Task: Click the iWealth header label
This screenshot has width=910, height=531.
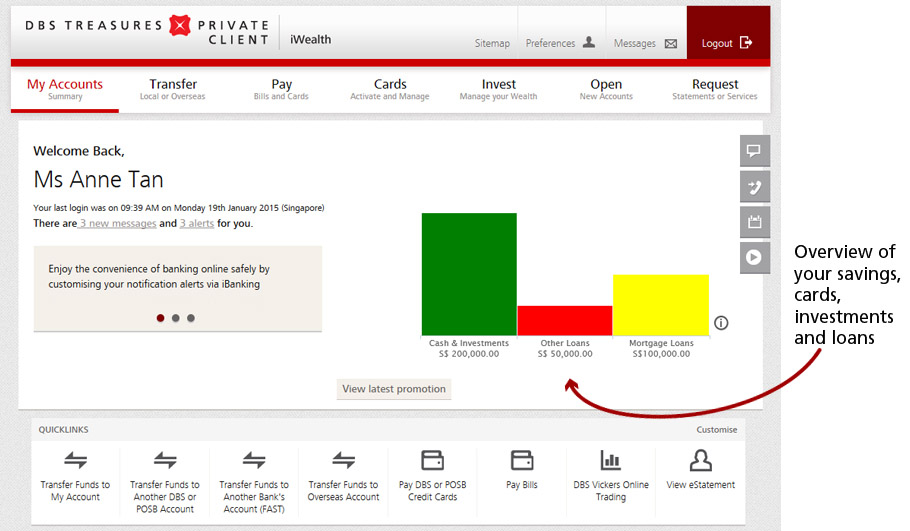Action: point(310,39)
